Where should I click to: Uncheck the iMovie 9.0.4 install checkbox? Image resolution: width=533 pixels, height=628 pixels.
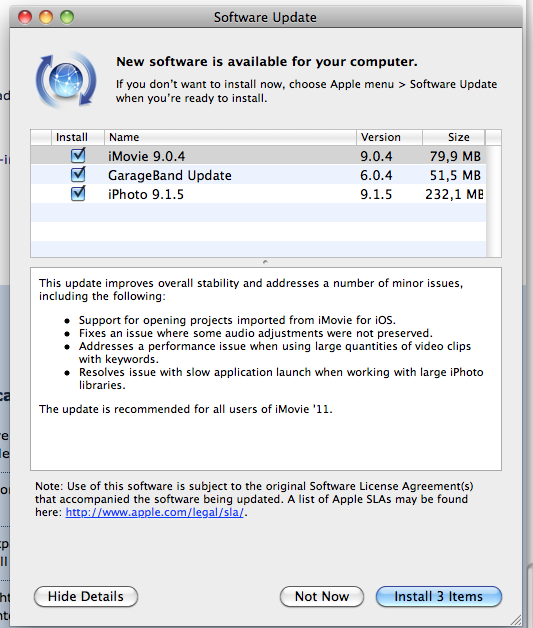click(x=78, y=155)
